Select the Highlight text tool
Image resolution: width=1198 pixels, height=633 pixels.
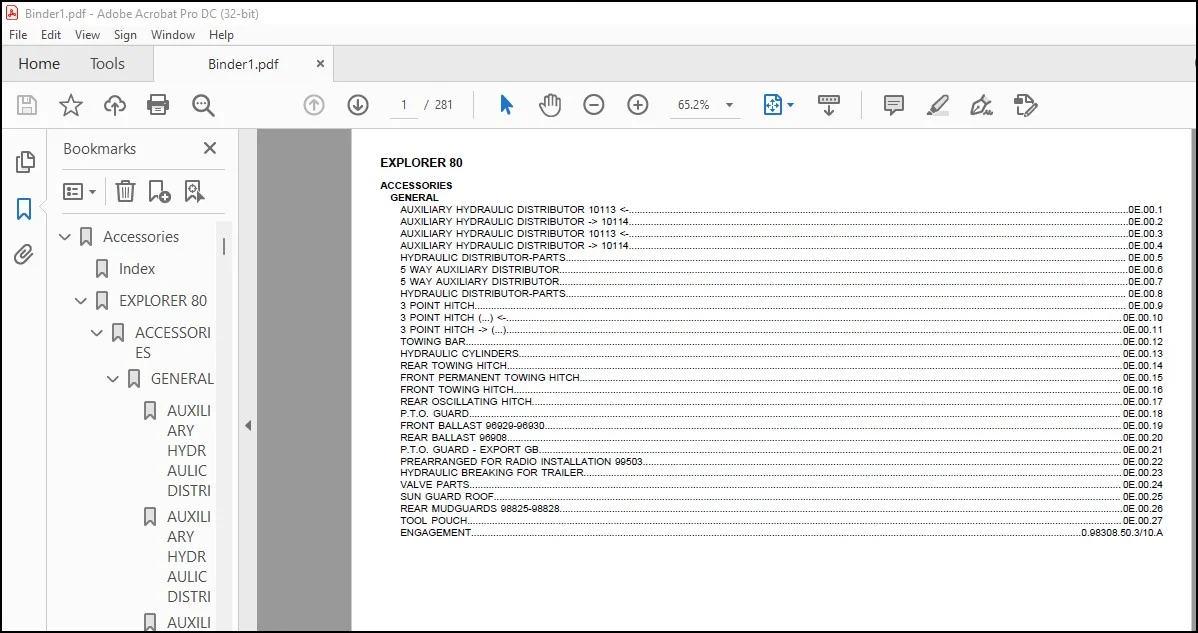pyautogui.click(x=937, y=105)
